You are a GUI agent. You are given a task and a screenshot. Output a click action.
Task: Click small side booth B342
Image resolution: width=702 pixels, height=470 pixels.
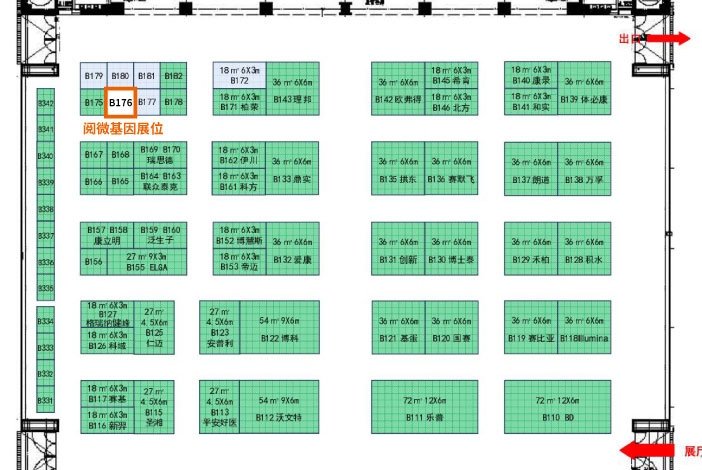coord(46,103)
